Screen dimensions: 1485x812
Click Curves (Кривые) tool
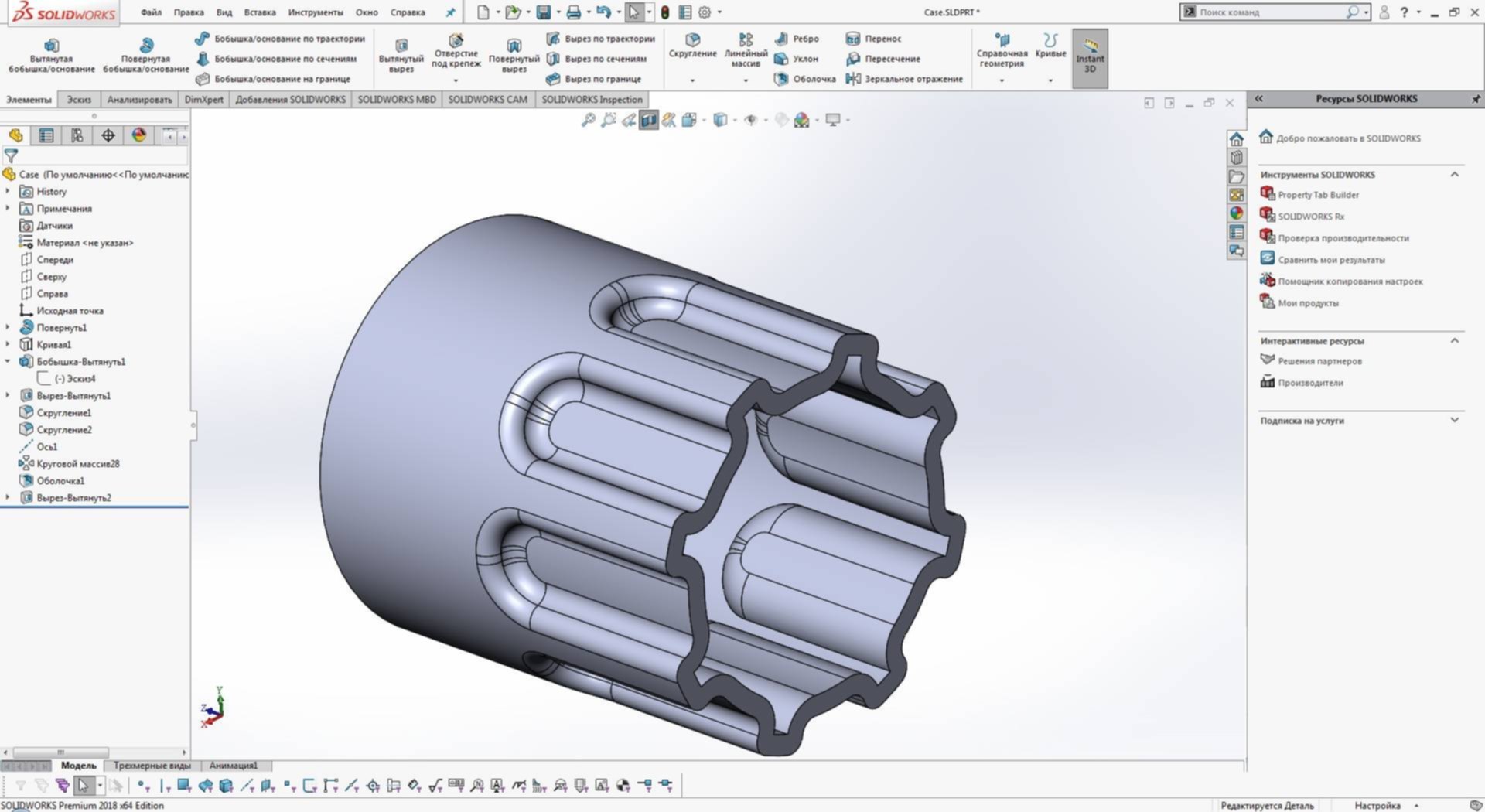[x=1050, y=46]
